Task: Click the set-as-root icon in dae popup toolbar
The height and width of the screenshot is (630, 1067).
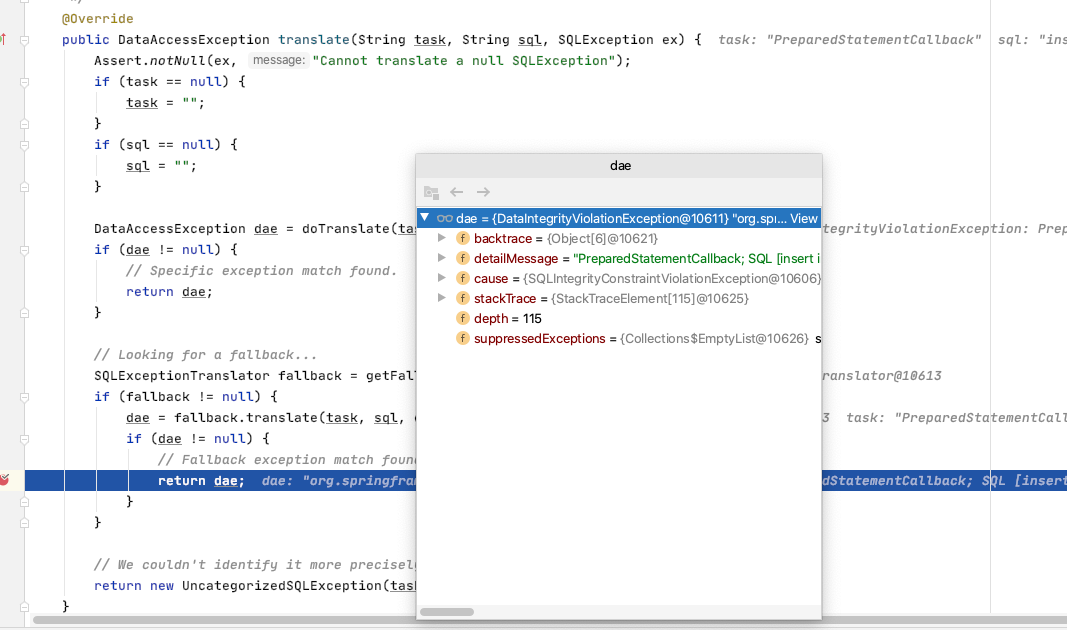Action: pos(431,193)
